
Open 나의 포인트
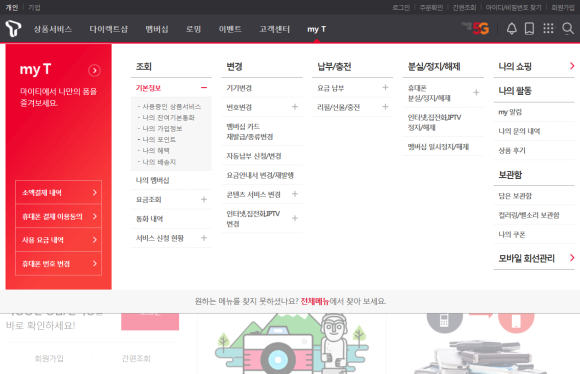(x=159, y=139)
